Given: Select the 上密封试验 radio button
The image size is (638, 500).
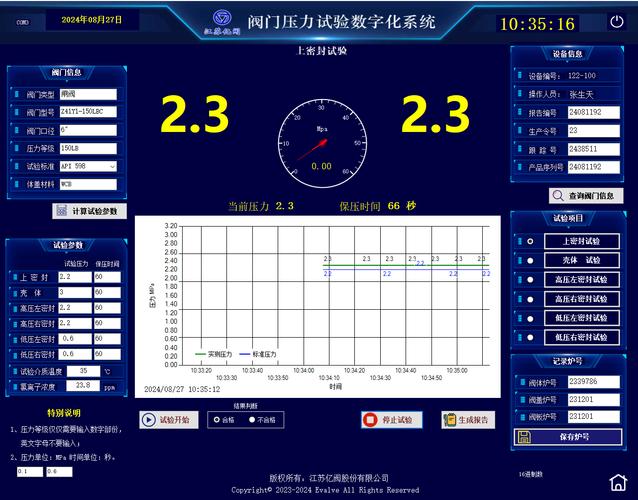Looking at the screenshot, I should (530, 241).
